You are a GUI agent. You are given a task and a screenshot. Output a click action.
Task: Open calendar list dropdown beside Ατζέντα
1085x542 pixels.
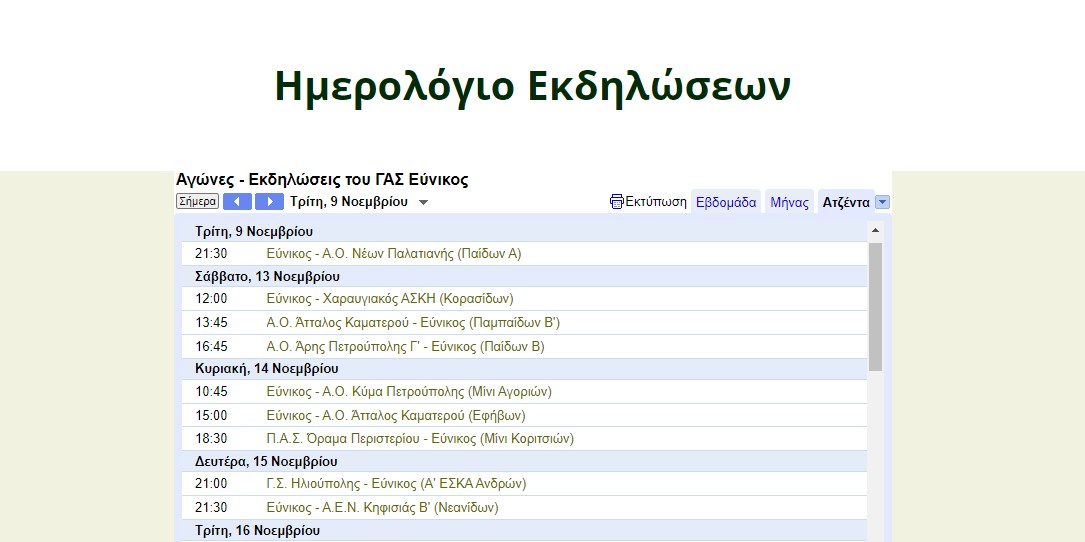pyautogui.click(x=882, y=202)
